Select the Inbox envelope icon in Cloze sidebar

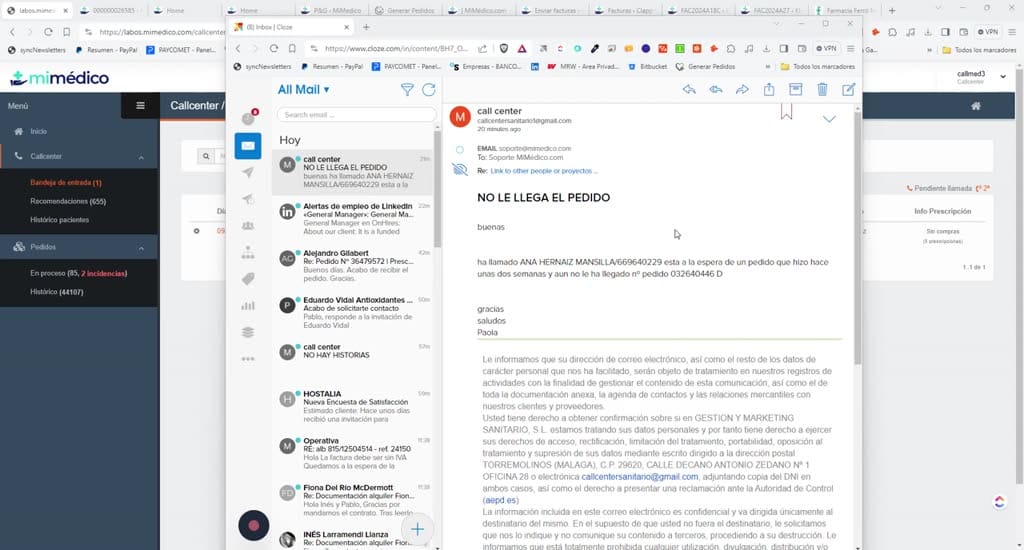(x=248, y=146)
